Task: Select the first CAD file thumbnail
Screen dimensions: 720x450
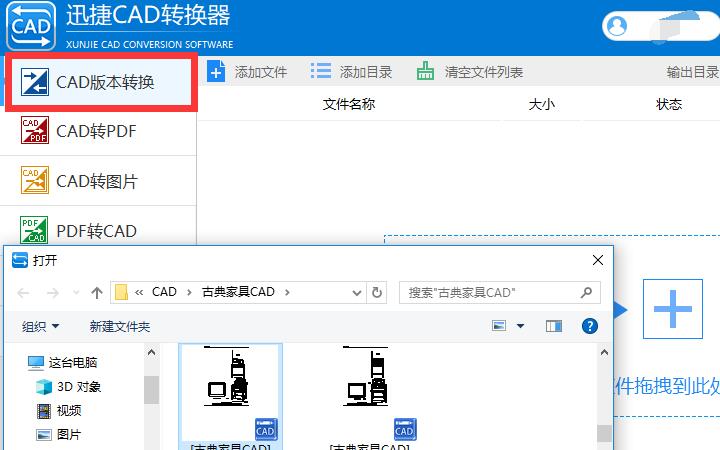Action: [x=231, y=397]
